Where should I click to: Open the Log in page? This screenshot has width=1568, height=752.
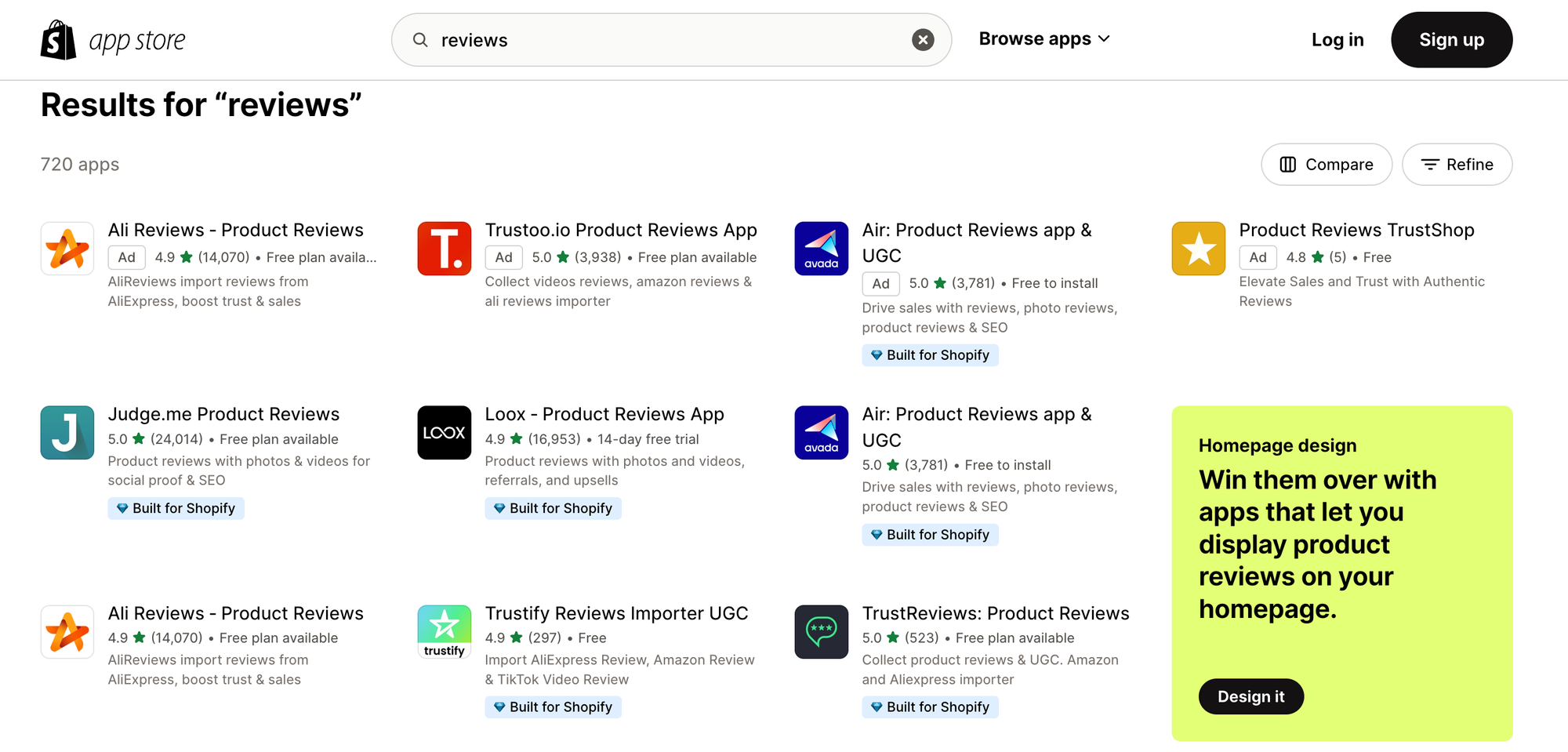(x=1338, y=39)
